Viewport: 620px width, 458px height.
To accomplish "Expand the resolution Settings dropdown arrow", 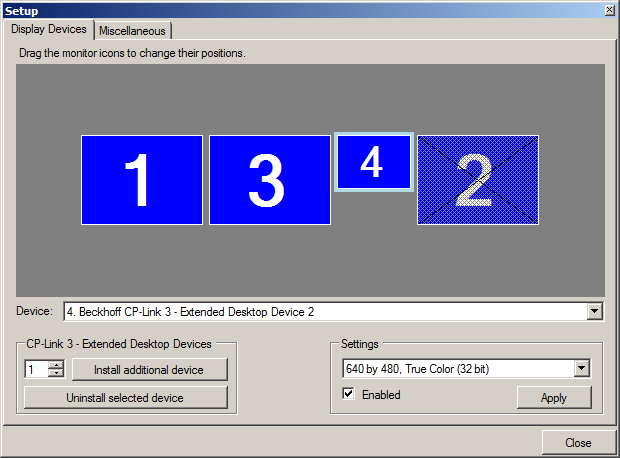I will click(581, 369).
